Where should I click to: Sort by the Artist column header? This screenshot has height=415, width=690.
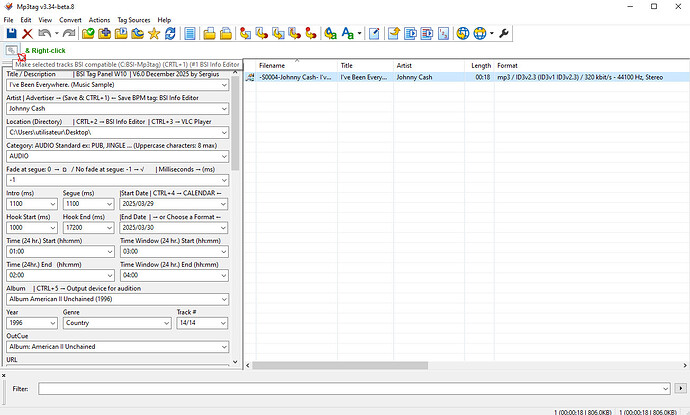[429, 66]
